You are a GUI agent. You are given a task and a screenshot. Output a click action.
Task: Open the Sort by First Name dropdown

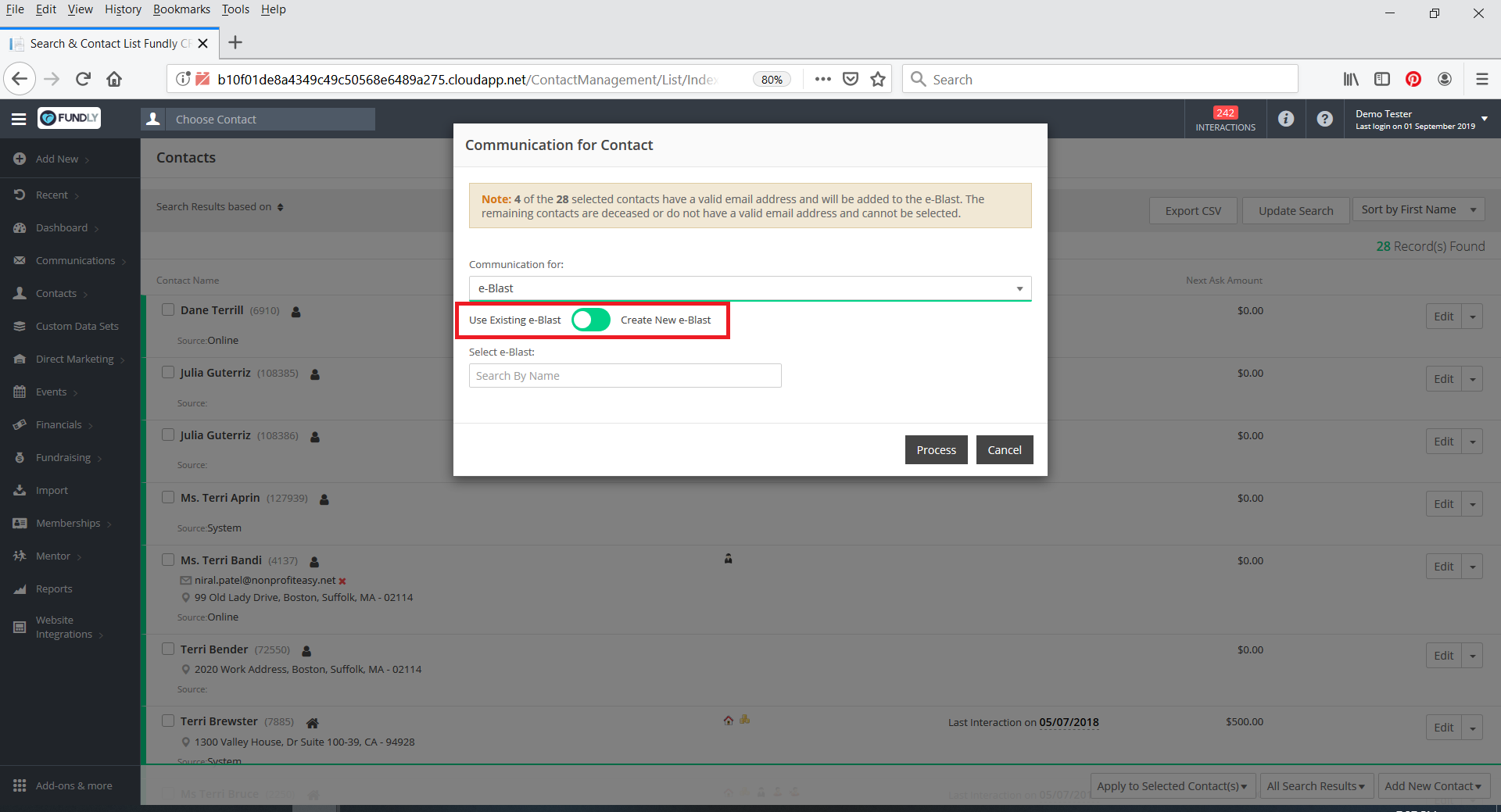point(1418,209)
